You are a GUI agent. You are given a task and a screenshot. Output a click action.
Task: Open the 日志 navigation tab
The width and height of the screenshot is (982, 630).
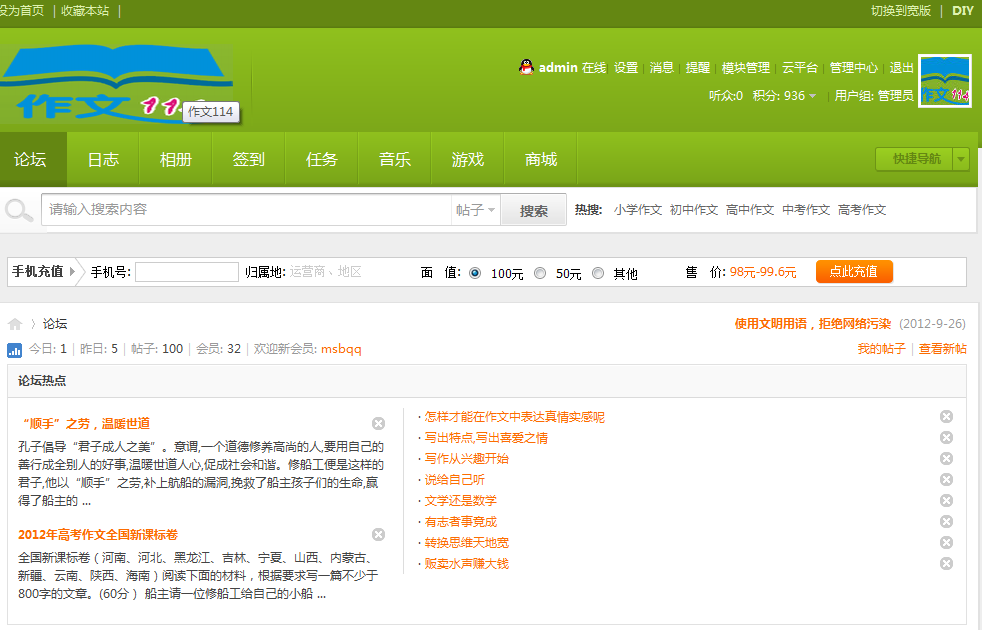(x=103, y=160)
